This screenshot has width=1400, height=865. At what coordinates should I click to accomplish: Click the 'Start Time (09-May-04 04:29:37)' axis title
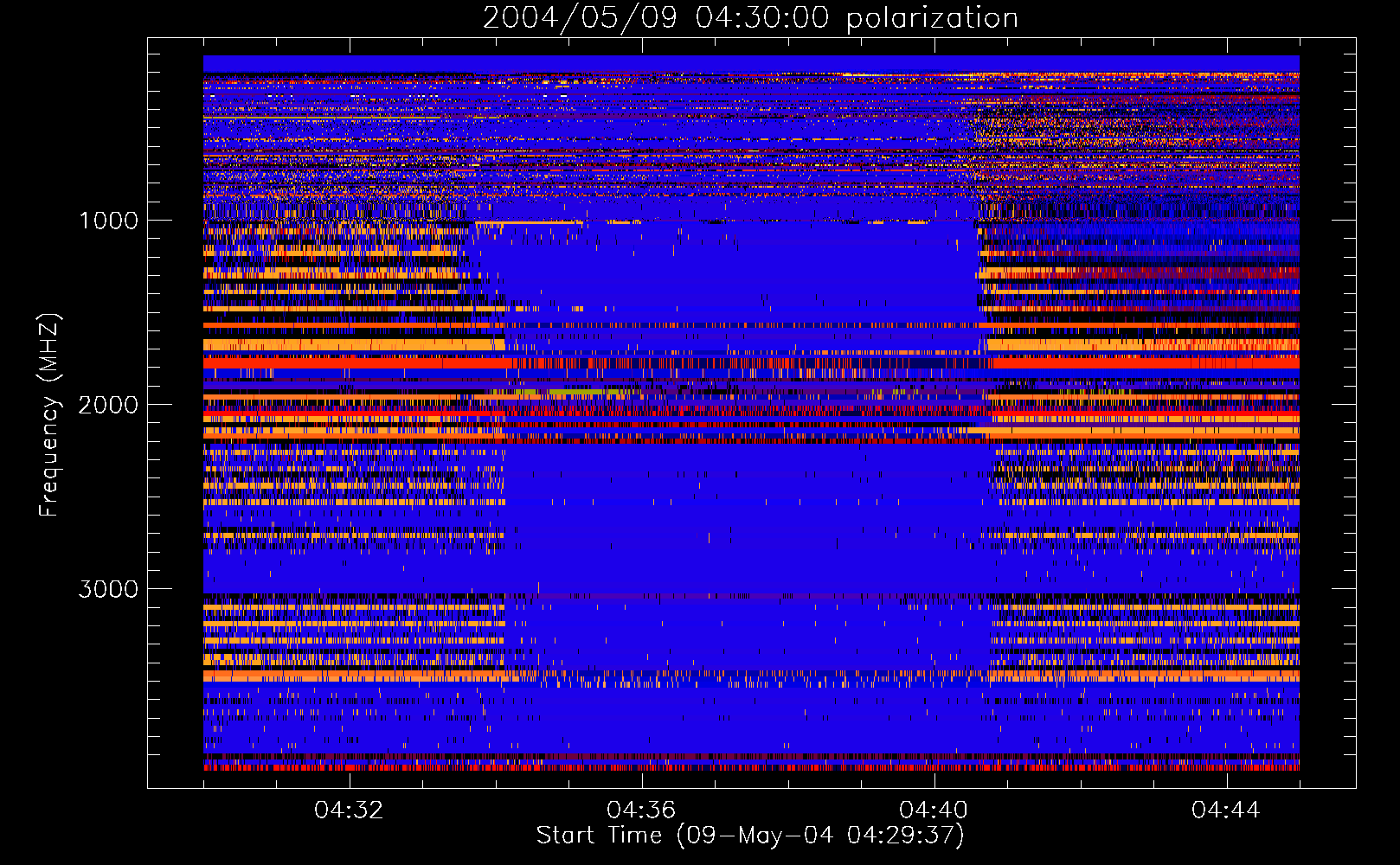750,836
